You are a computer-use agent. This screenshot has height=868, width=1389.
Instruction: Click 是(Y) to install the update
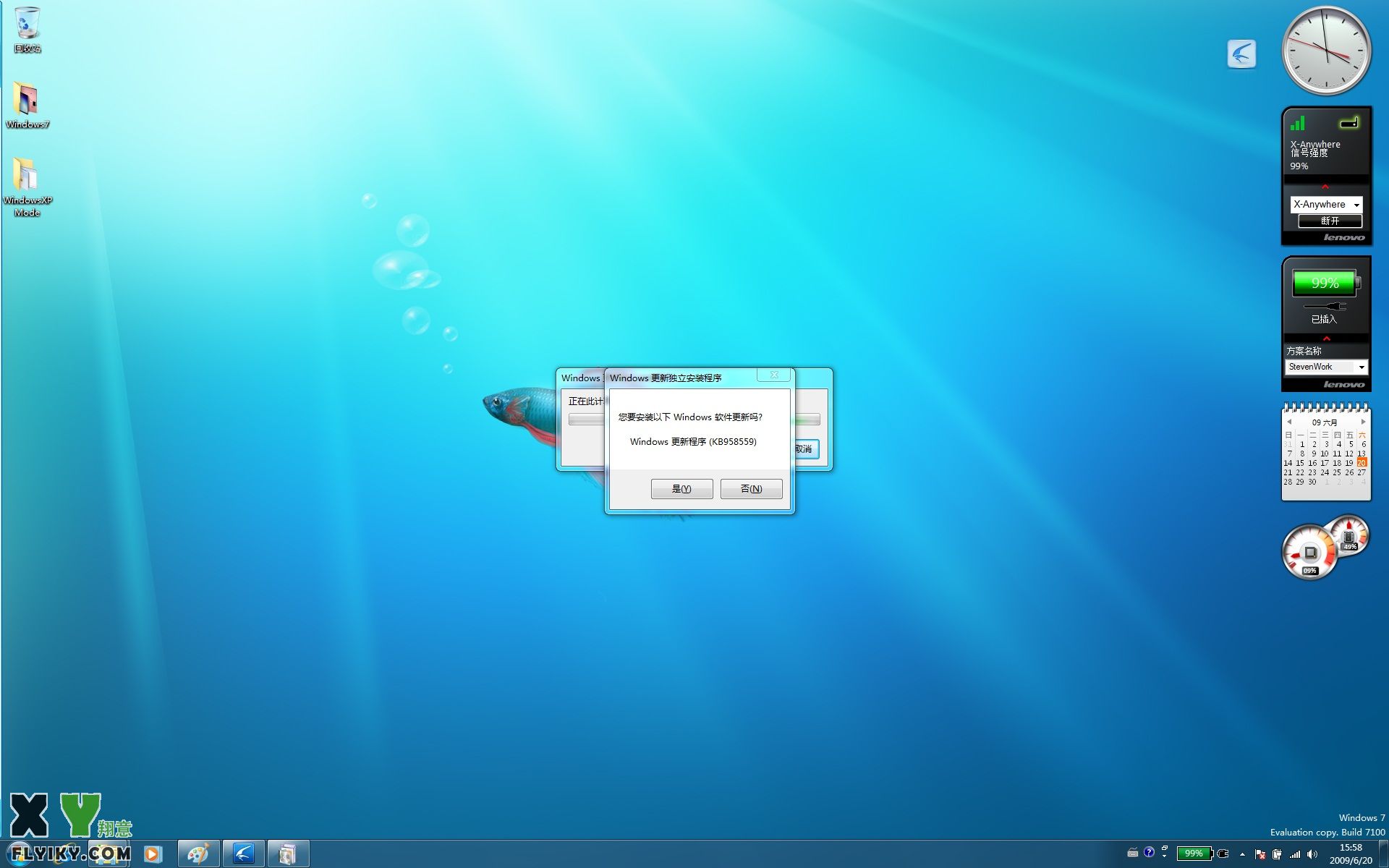click(681, 489)
